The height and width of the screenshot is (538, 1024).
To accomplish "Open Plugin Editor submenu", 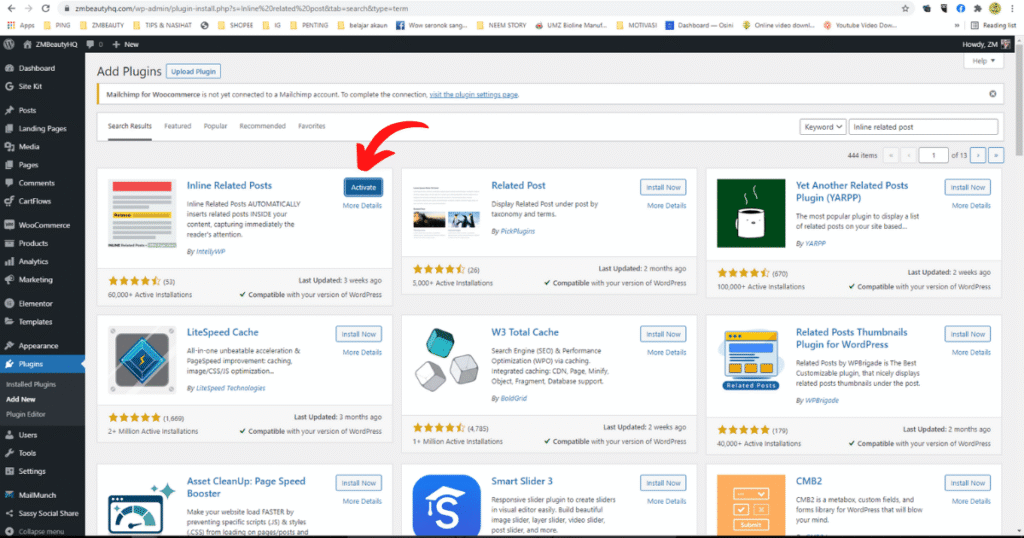I will tap(25, 415).
